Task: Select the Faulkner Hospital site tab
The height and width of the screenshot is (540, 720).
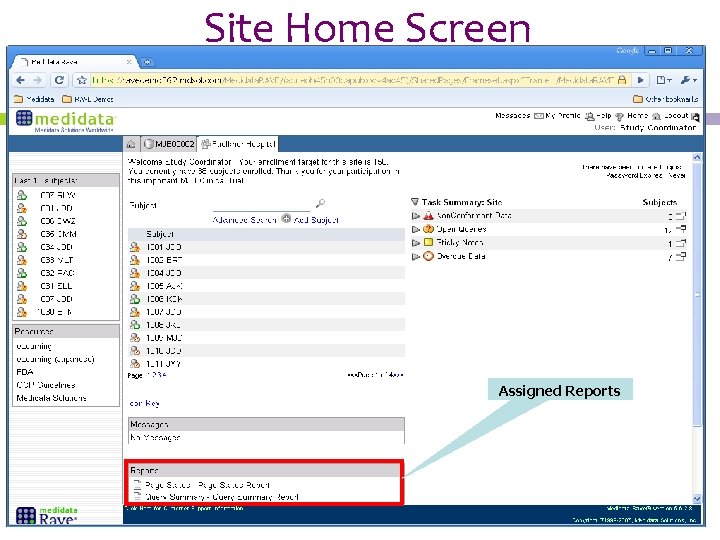Action: click(x=238, y=144)
